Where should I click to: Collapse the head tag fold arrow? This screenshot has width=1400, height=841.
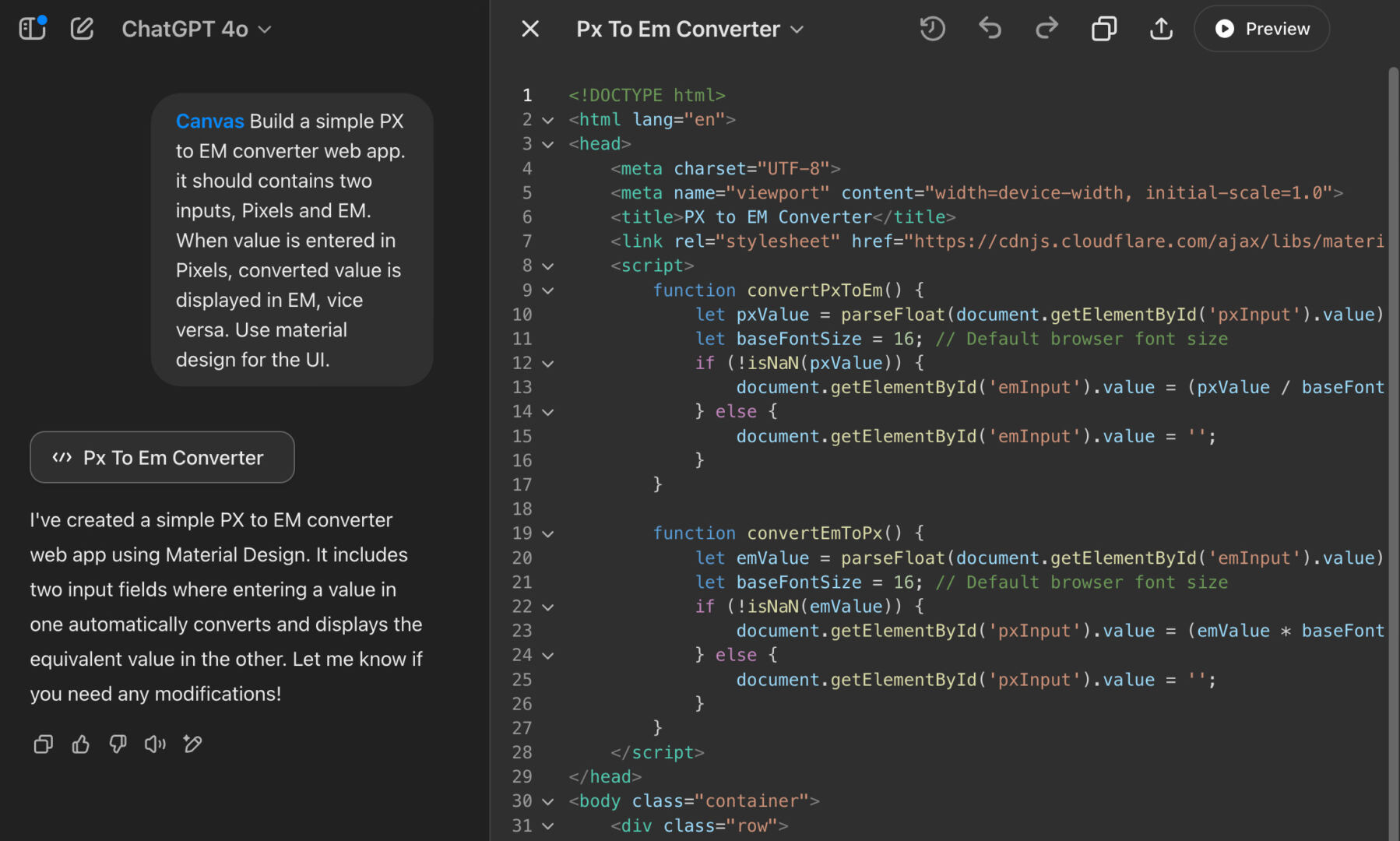548,145
